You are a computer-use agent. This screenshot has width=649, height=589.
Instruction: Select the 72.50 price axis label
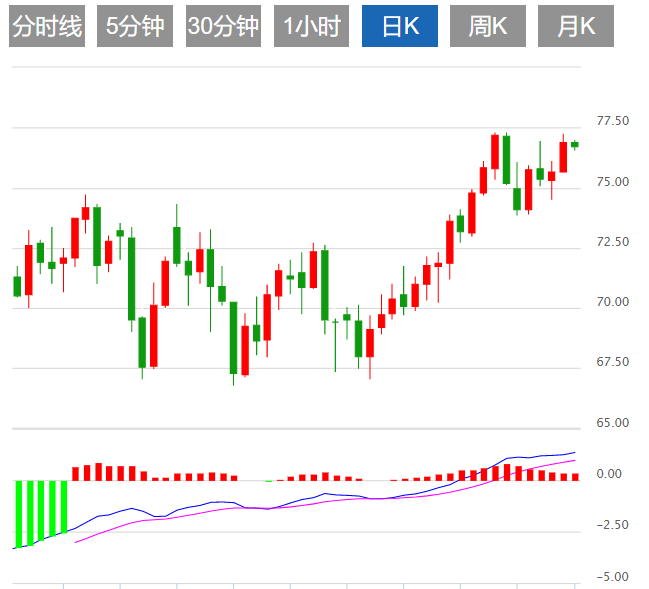(x=612, y=242)
